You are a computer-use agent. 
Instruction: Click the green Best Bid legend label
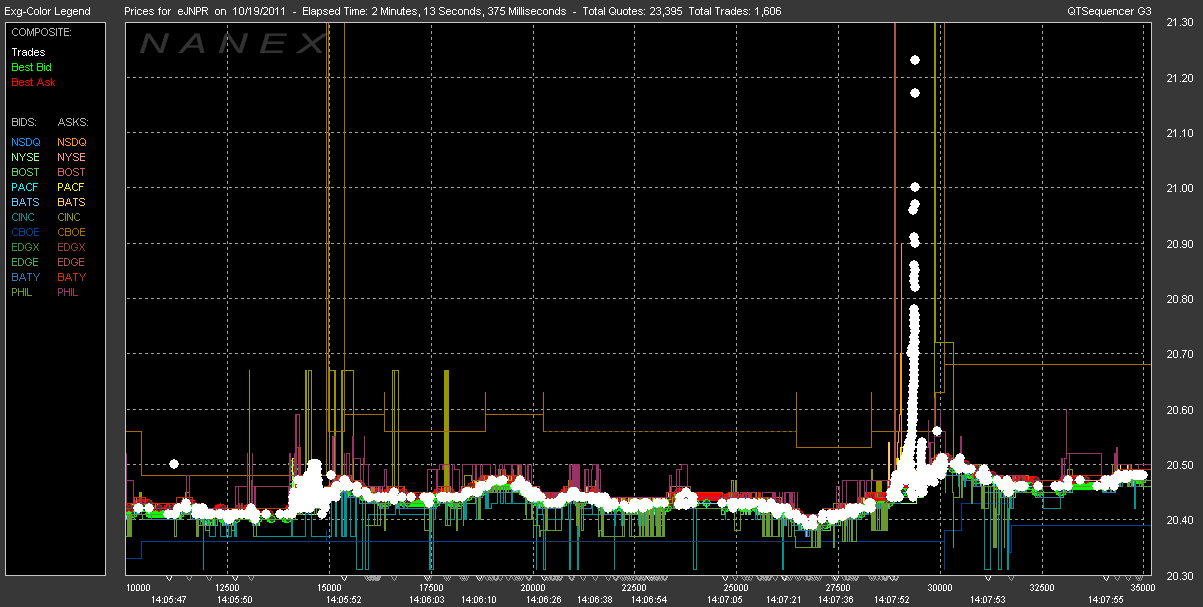tap(31, 67)
